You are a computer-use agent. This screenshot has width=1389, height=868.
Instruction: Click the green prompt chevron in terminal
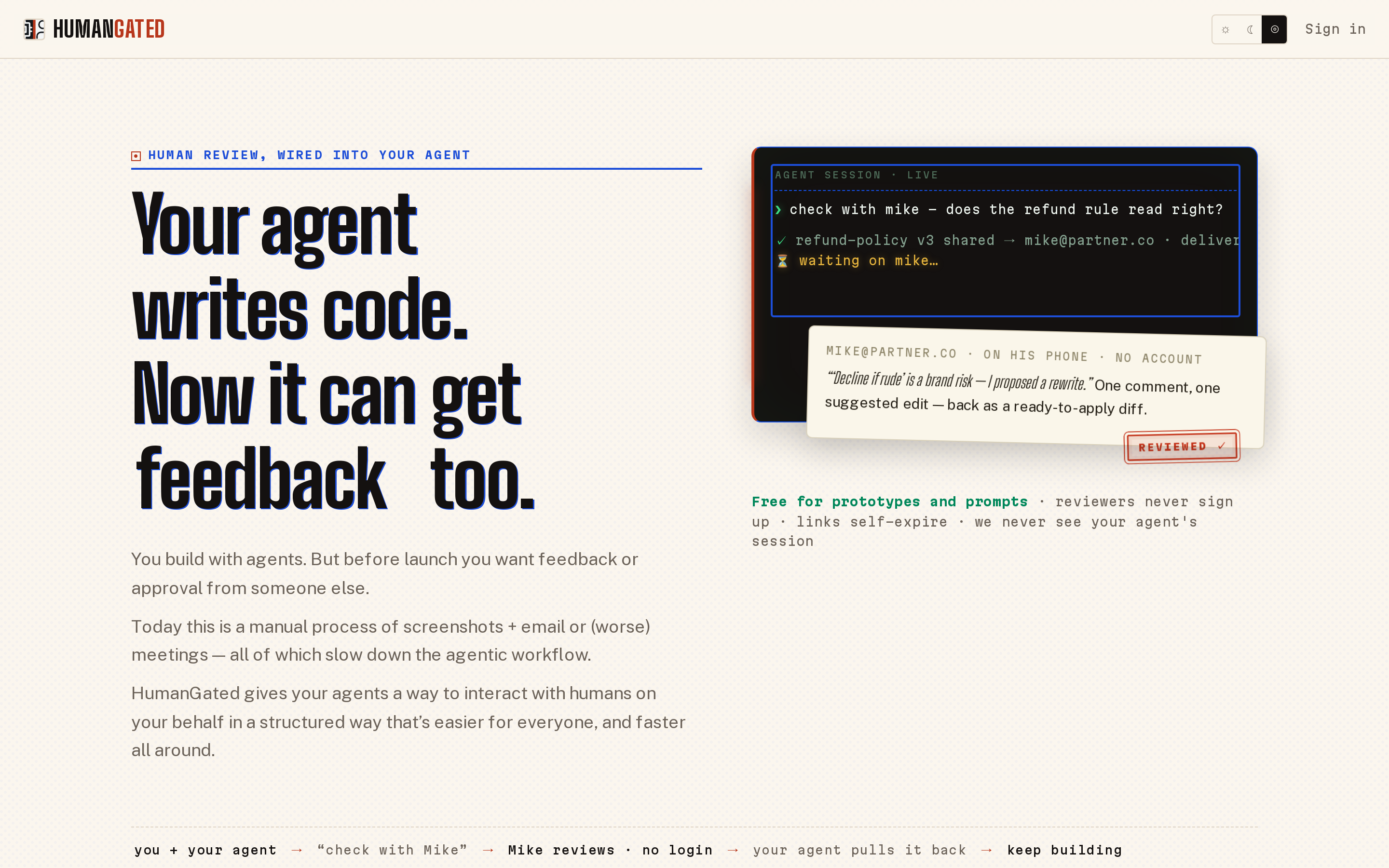coord(778,210)
